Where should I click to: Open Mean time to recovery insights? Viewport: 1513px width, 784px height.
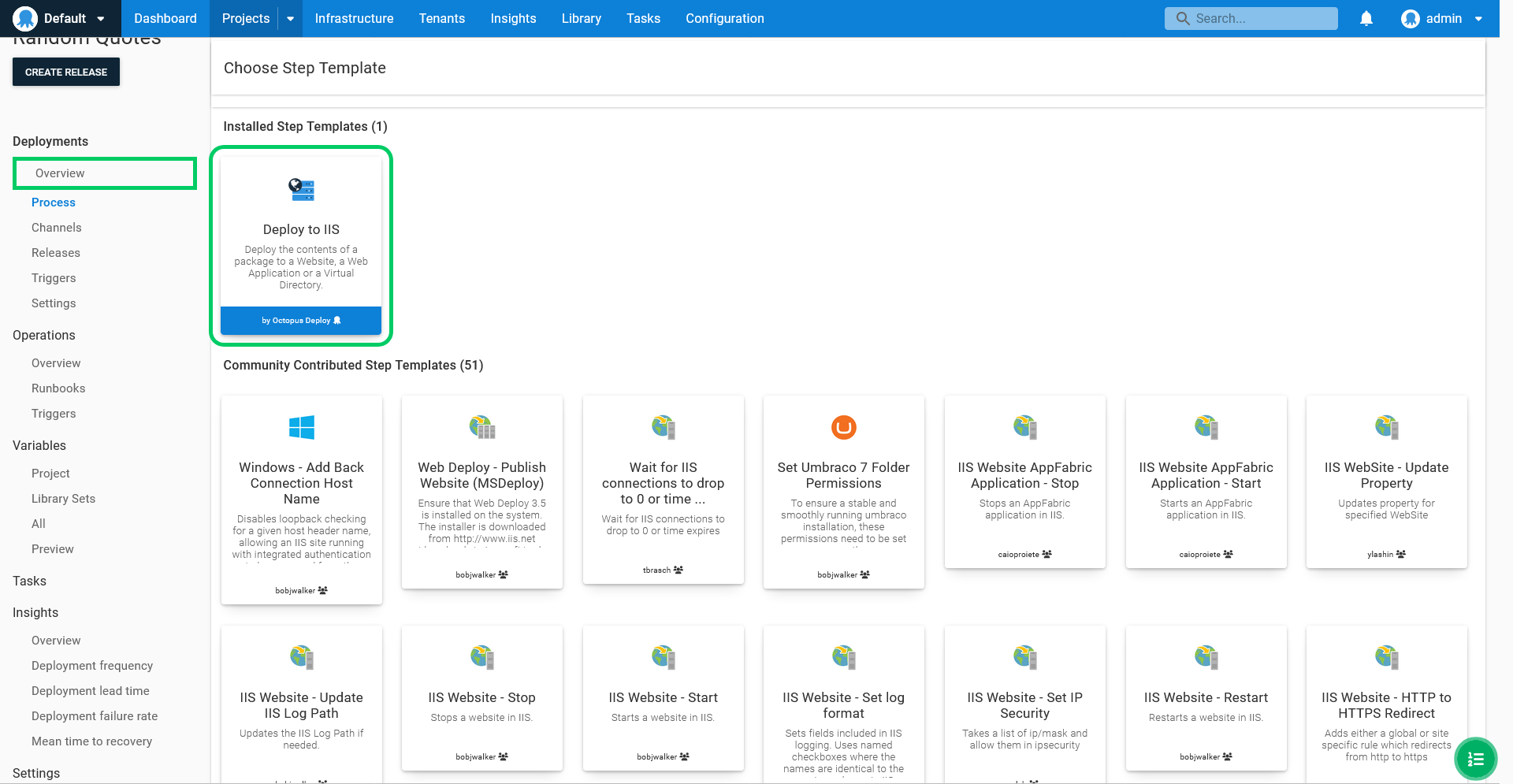pyautogui.click(x=92, y=741)
